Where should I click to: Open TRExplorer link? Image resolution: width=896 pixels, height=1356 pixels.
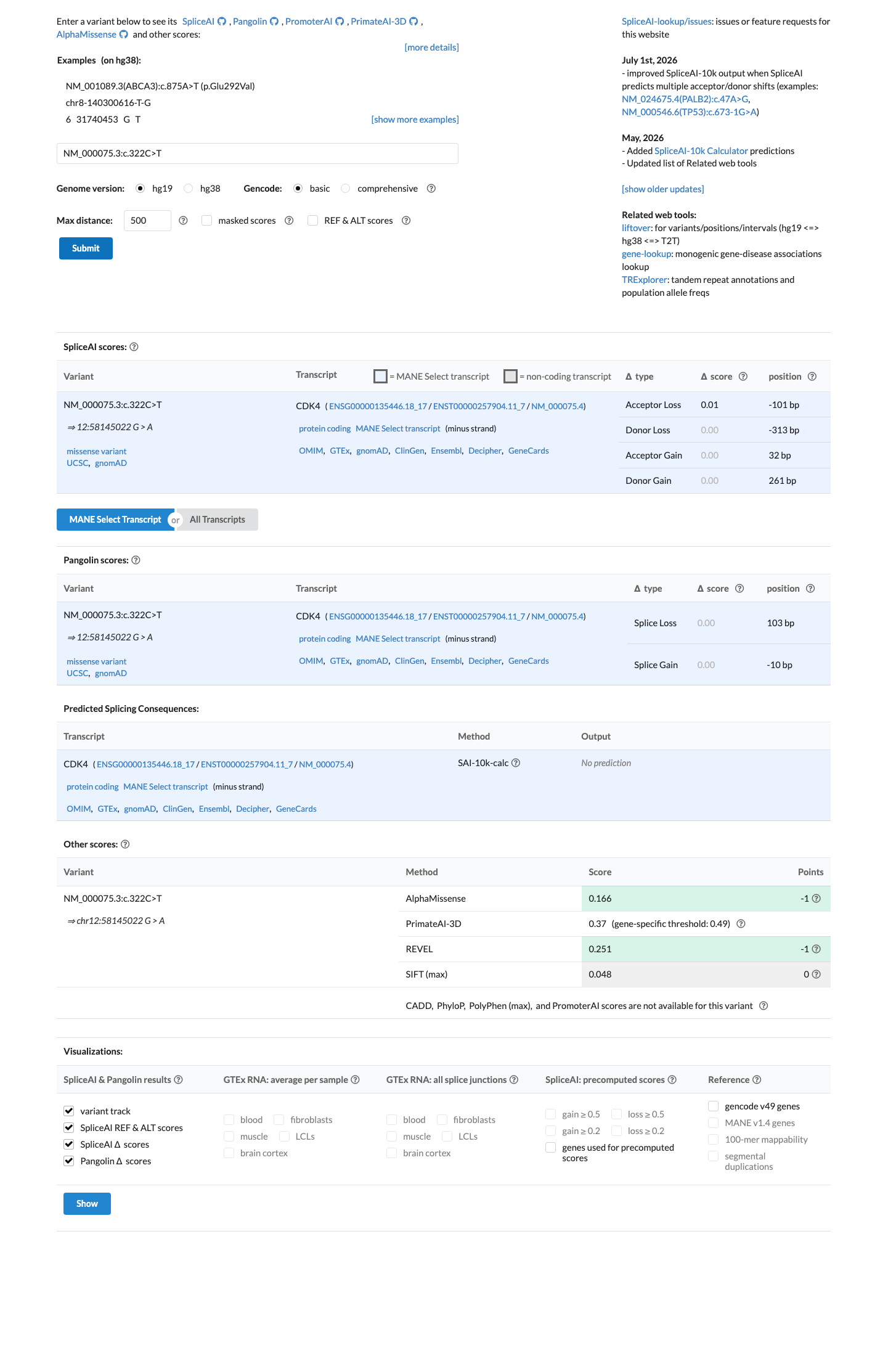pyautogui.click(x=644, y=280)
